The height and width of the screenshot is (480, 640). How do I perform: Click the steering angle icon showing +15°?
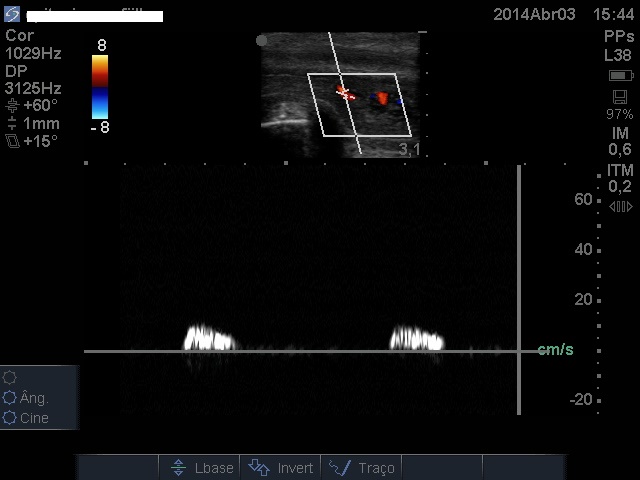(x=12, y=141)
